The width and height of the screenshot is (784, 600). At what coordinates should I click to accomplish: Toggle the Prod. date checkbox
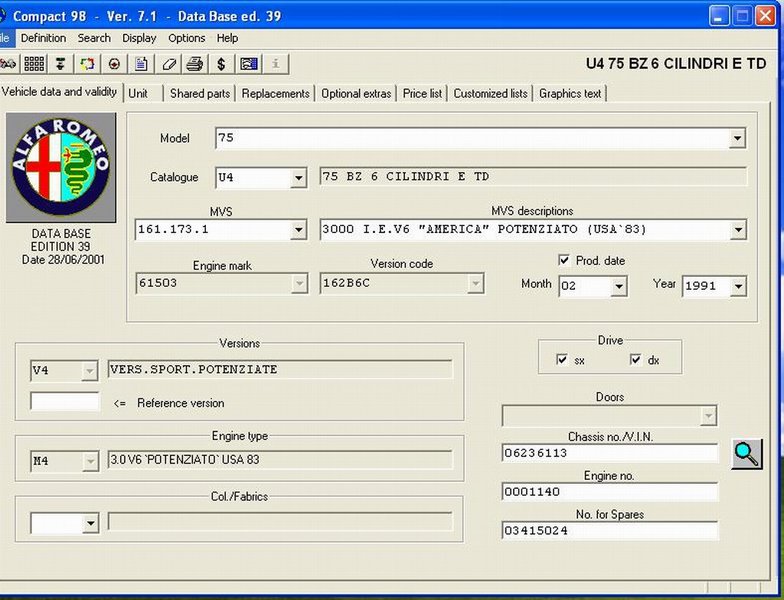coord(564,260)
